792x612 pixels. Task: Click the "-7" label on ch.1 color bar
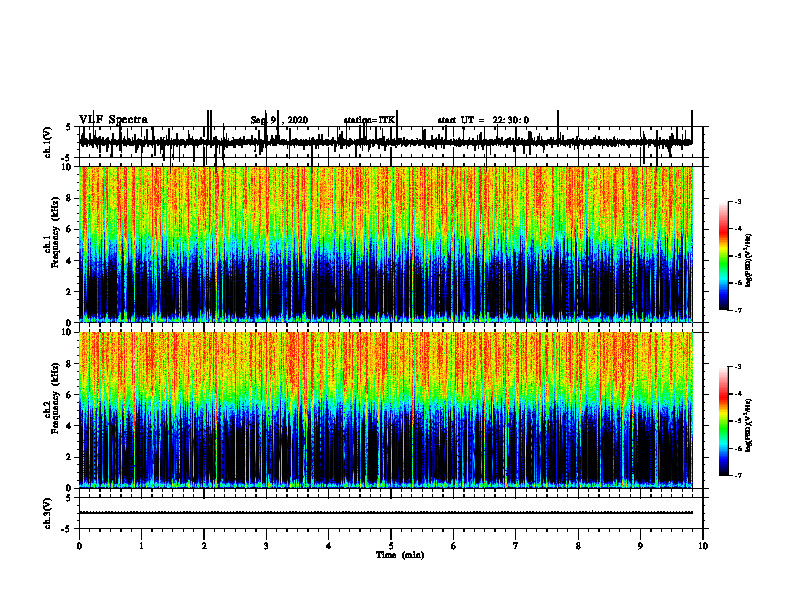[x=738, y=310]
